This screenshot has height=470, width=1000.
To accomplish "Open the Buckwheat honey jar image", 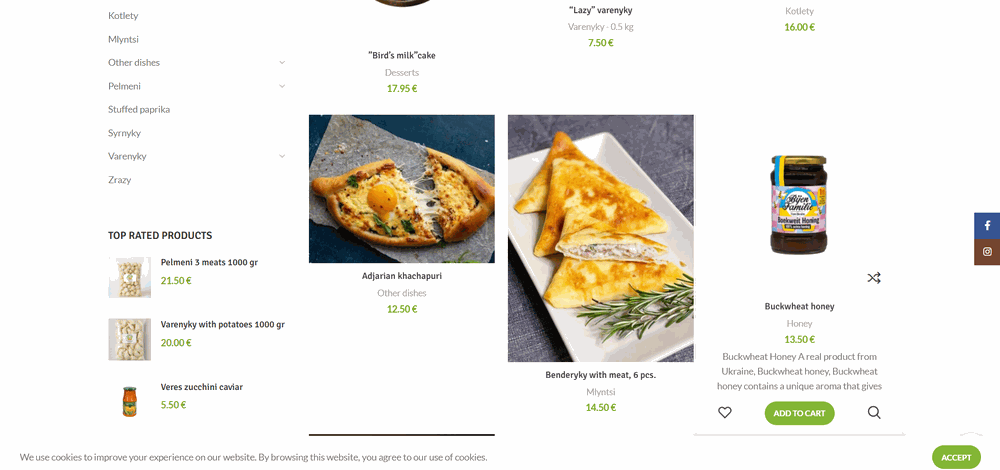I will (799, 205).
